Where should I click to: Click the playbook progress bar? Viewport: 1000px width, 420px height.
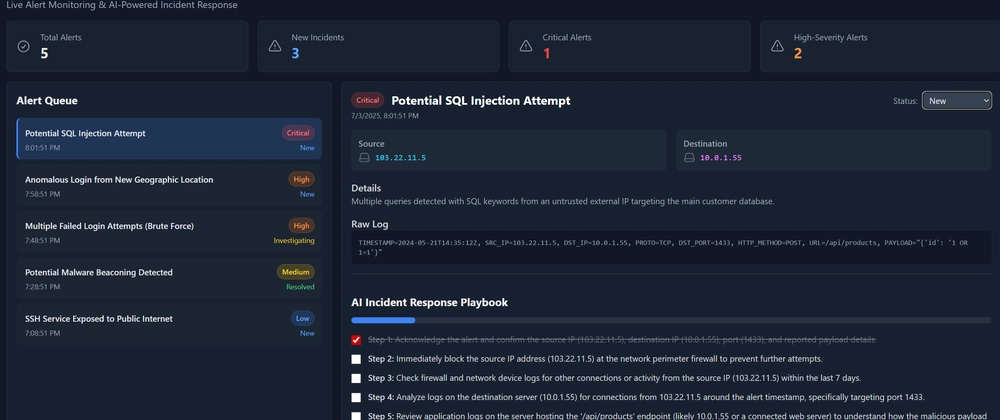[671, 320]
